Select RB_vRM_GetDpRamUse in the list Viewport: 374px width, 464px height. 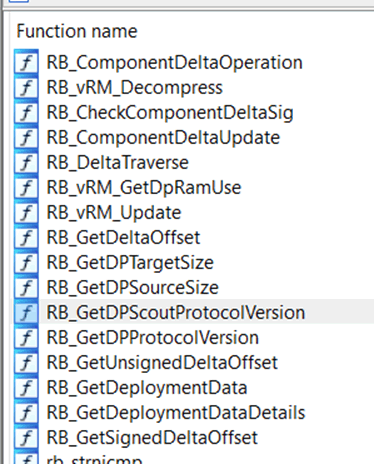[144, 188]
